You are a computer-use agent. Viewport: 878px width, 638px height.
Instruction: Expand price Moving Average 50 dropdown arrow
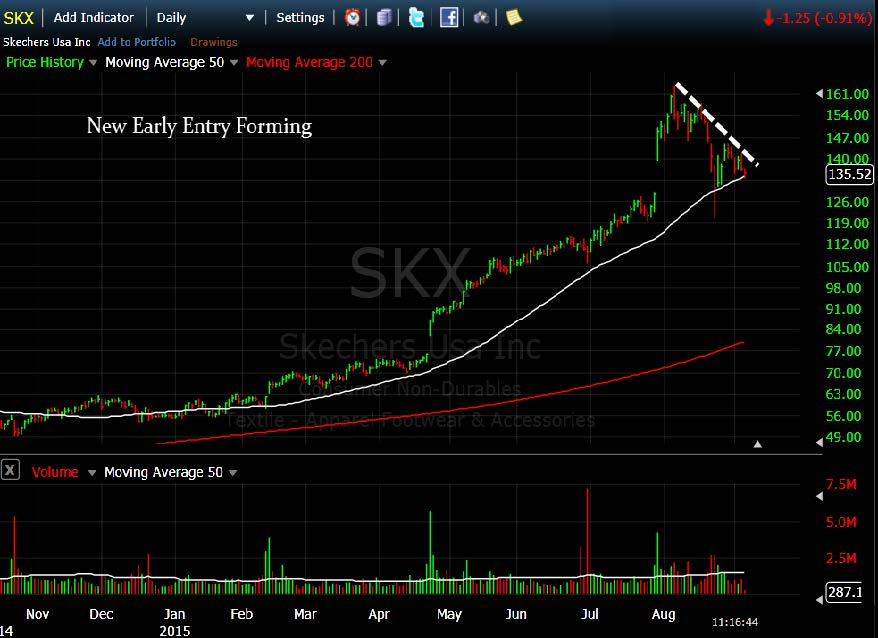click(234, 63)
